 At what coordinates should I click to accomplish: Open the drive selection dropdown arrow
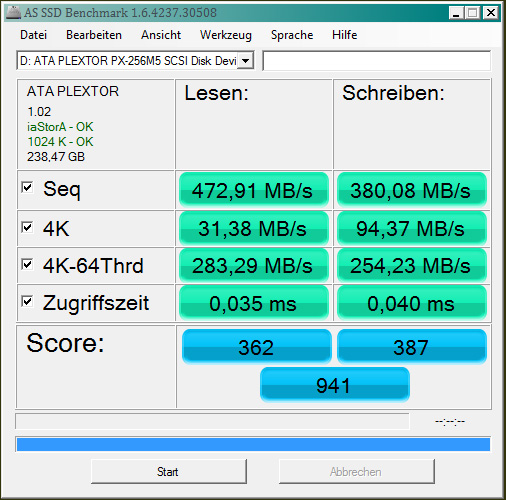(246, 61)
